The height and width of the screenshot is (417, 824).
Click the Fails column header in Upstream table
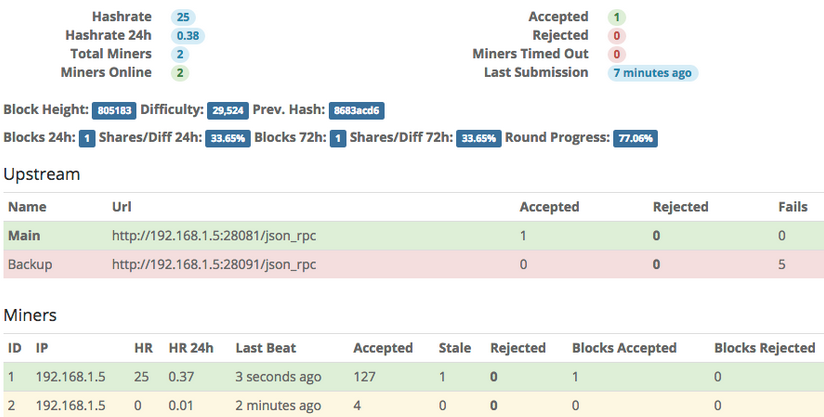pyautogui.click(x=793, y=207)
